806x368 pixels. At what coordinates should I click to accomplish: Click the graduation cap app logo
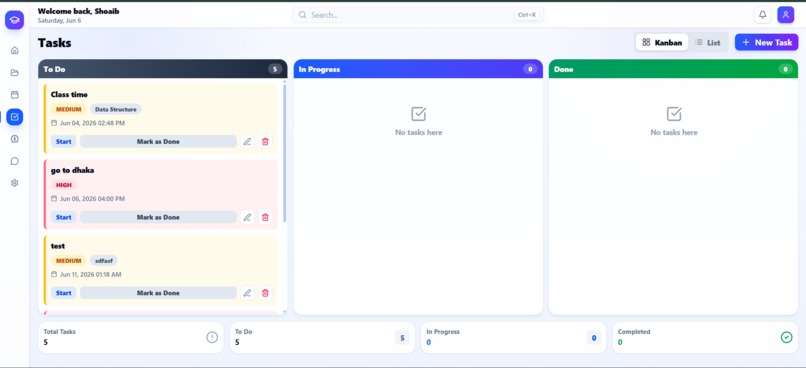[14, 20]
